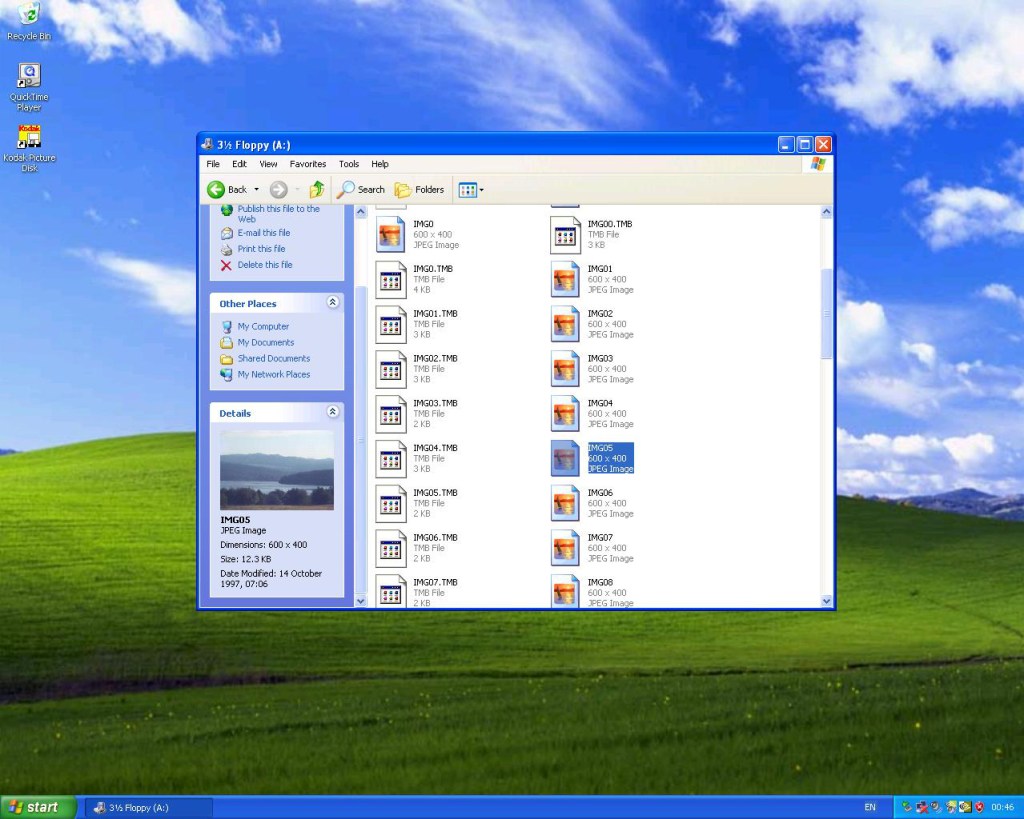Open the Back history dropdown arrow
Viewport: 1024px width, 819px height.
point(256,189)
